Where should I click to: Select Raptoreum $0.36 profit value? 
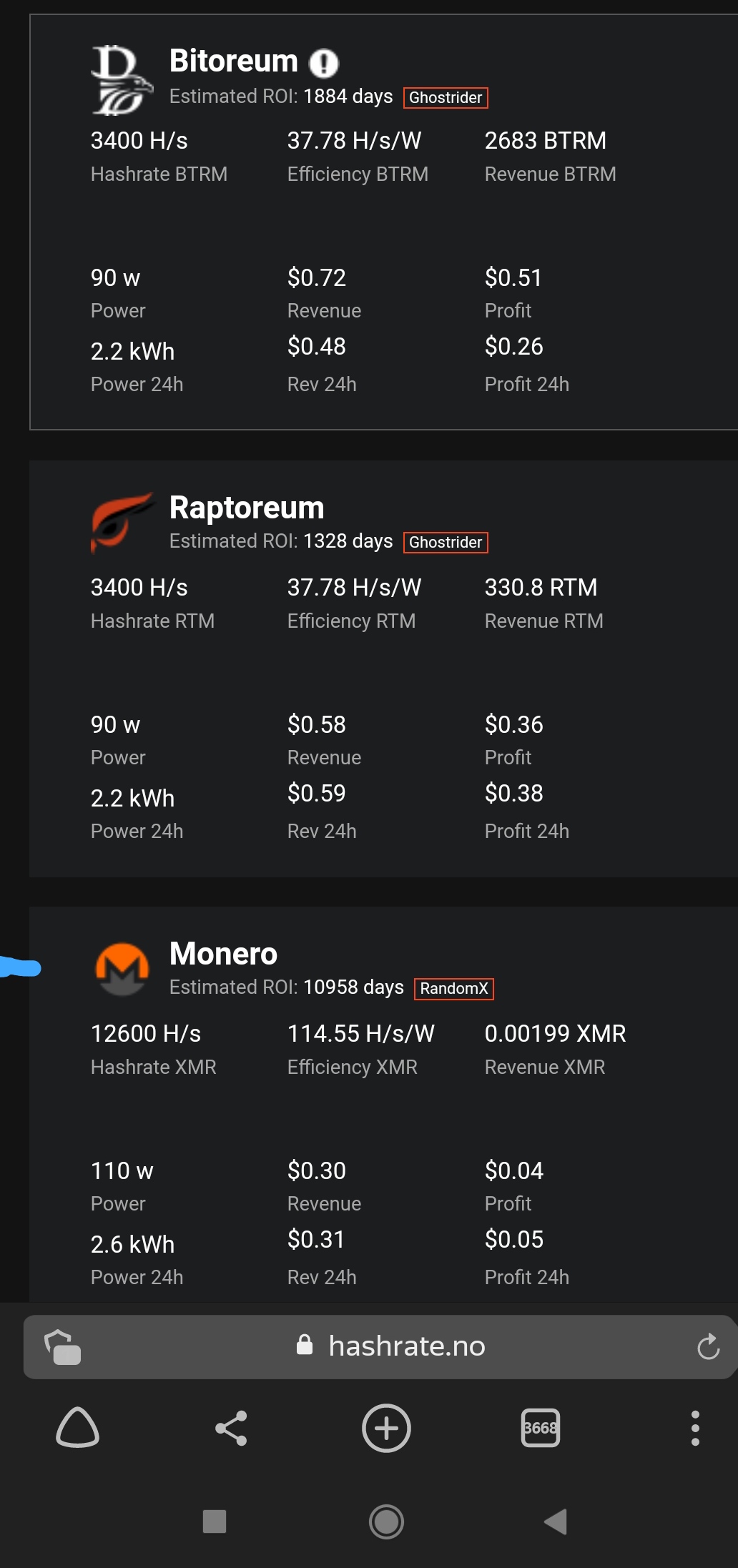tap(513, 725)
